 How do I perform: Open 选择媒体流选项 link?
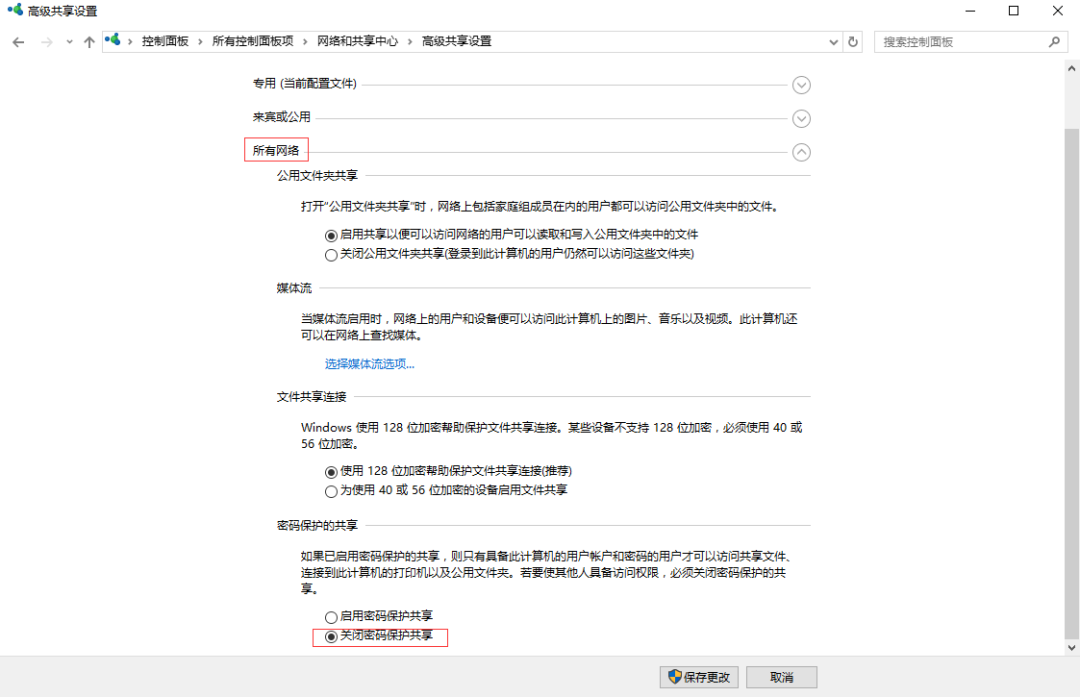click(x=369, y=363)
